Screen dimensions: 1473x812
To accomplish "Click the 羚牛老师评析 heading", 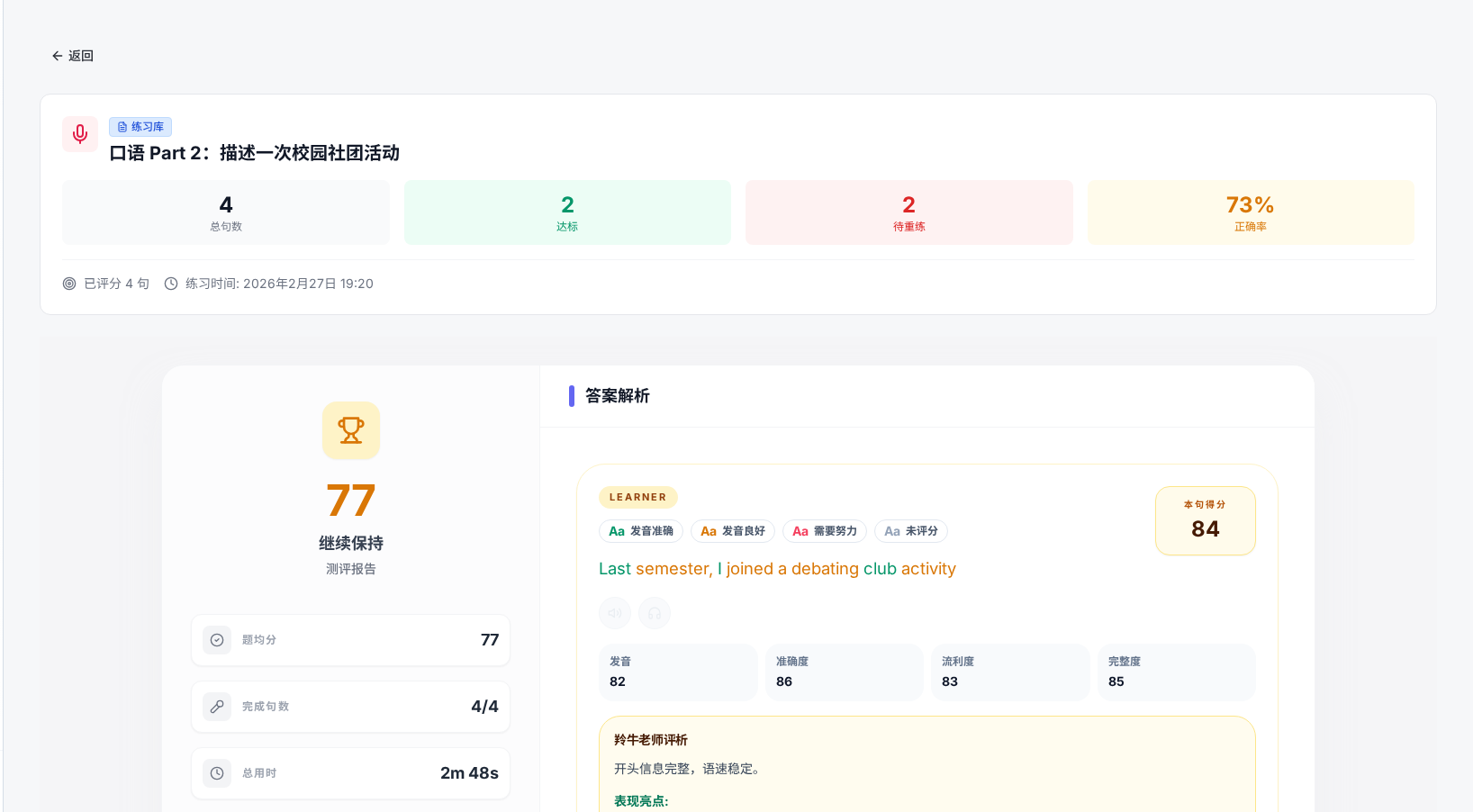I will click(x=651, y=740).
